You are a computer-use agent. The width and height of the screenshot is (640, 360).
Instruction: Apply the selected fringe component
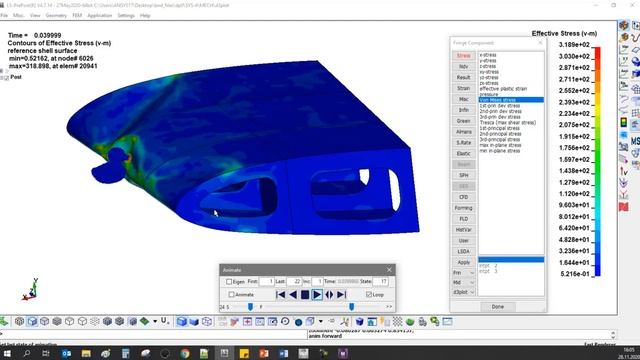coord(464,262)
